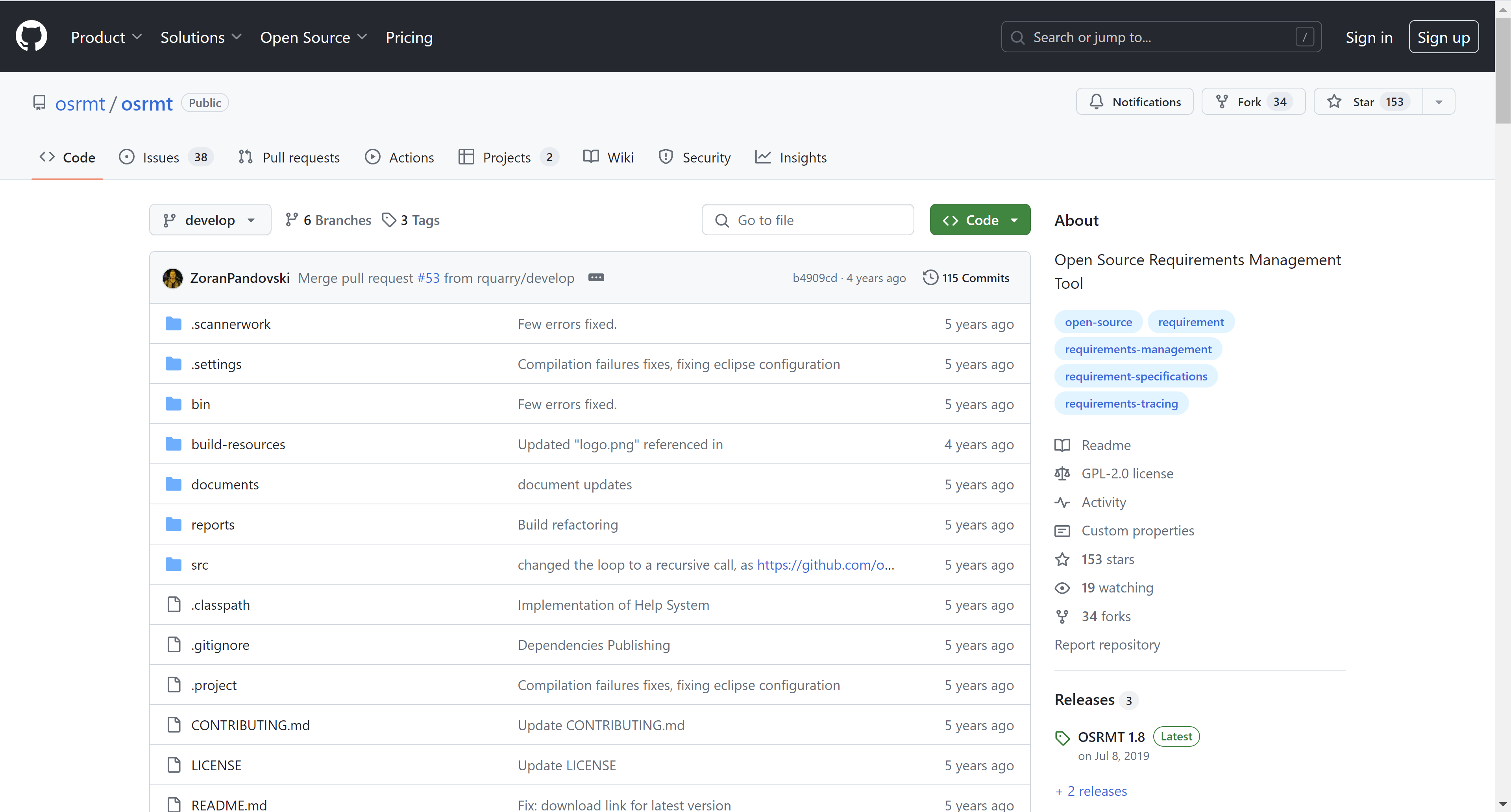Focus the Search or jump to field
This screenshot has height=812, width=1511.
tap(1161, 37)
